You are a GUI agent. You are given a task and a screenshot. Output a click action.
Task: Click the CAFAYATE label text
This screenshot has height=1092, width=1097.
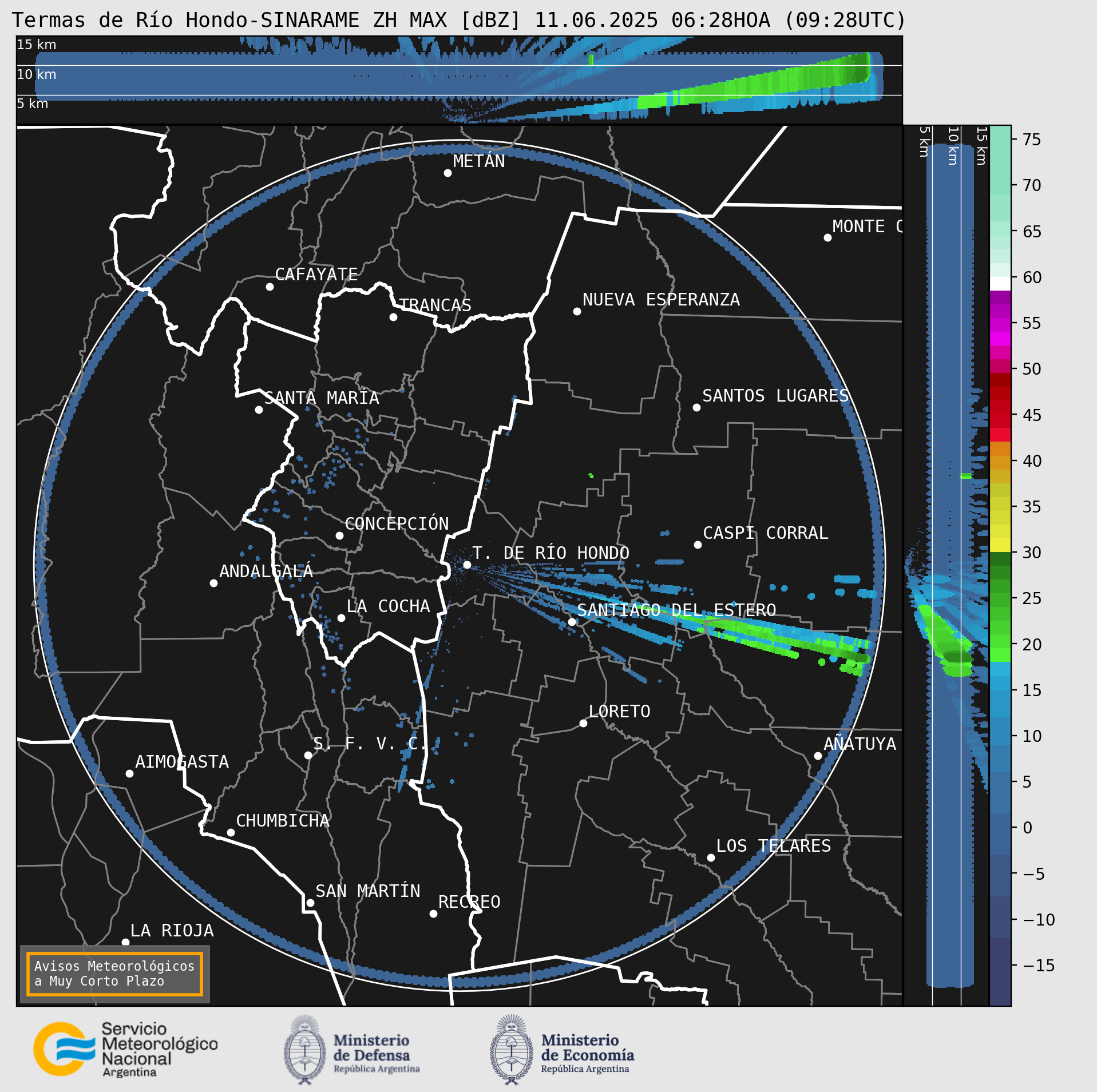click(x=316, y=275)
